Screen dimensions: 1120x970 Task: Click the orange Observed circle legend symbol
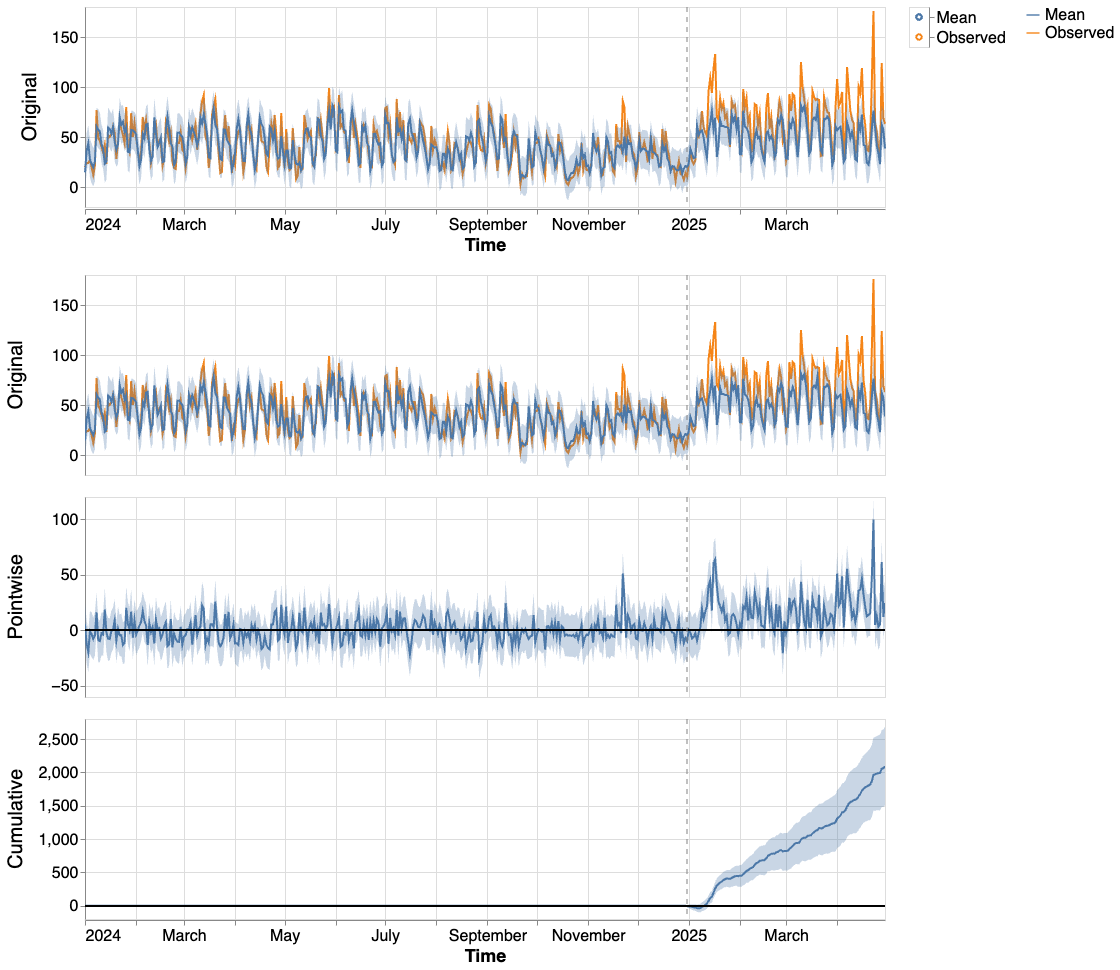(919, 38)
